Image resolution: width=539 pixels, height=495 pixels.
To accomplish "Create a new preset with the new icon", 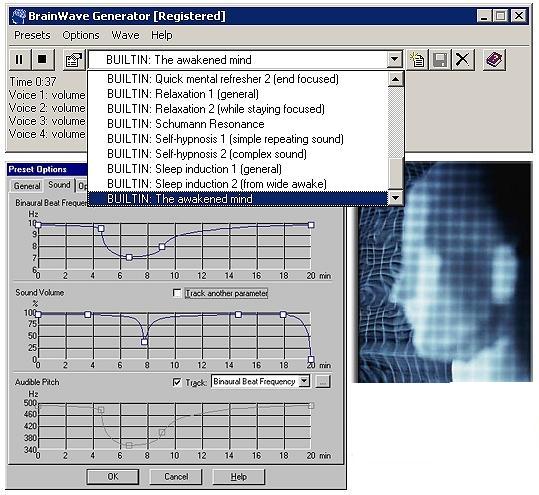I will (x=417, y=60).
